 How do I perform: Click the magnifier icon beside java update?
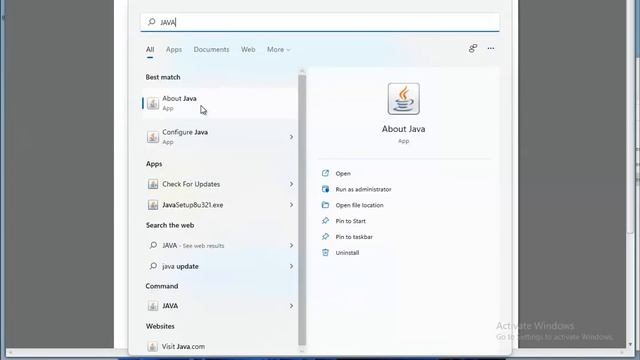click(153, 266)
